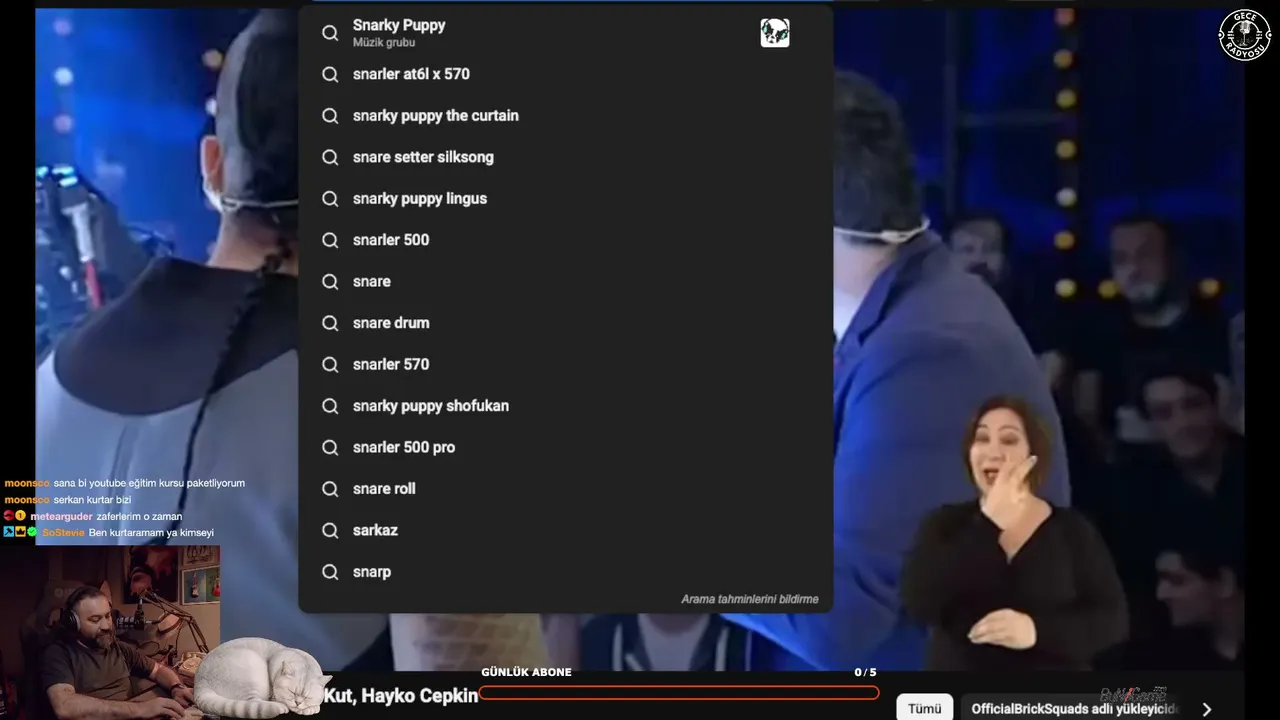Select the 'Tümü' filter chip
Screen dimensions: 1280x720
pos(924,708)
